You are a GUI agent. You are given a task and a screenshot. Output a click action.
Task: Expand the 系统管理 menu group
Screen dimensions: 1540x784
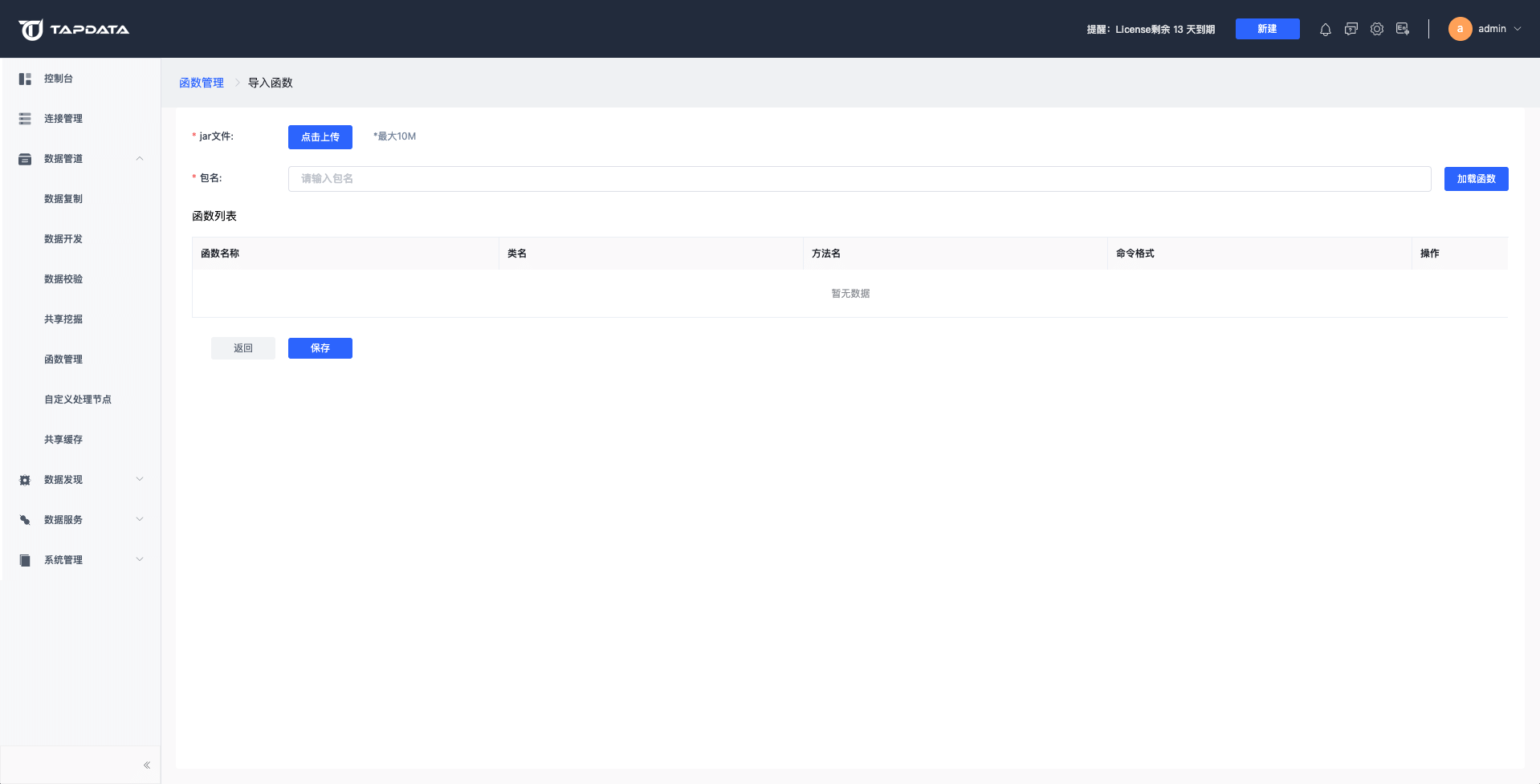pyautogui.click(x=140, y=560)
